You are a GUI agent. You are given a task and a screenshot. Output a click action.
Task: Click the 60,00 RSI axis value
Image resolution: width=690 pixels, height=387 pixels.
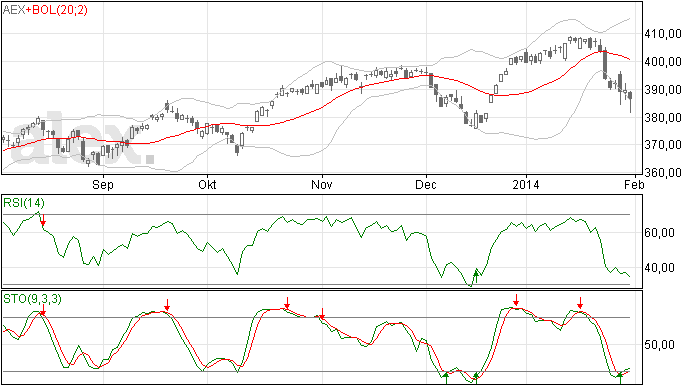click(x=659, y=232)
